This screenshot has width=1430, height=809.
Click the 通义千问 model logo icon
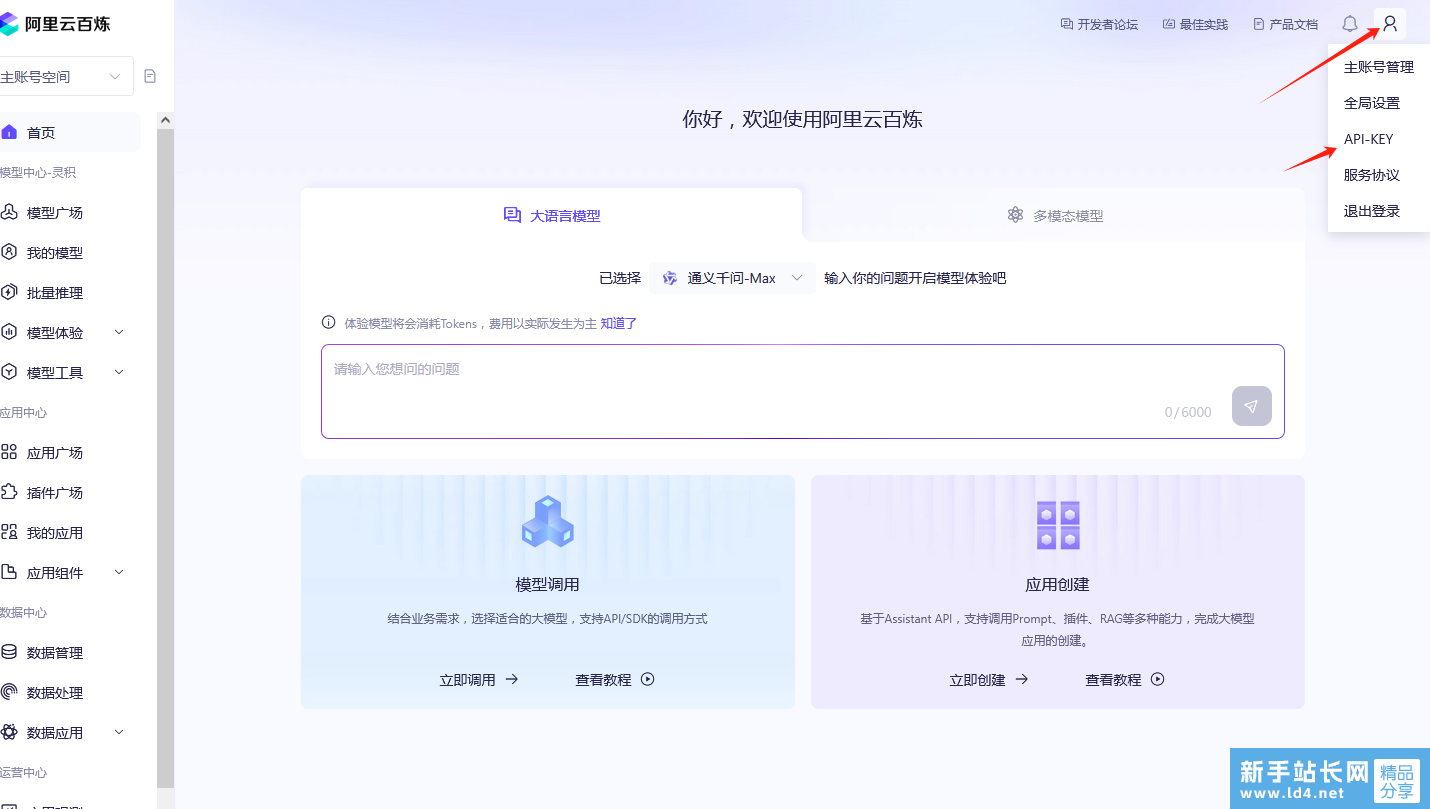(x=670, y=278)
